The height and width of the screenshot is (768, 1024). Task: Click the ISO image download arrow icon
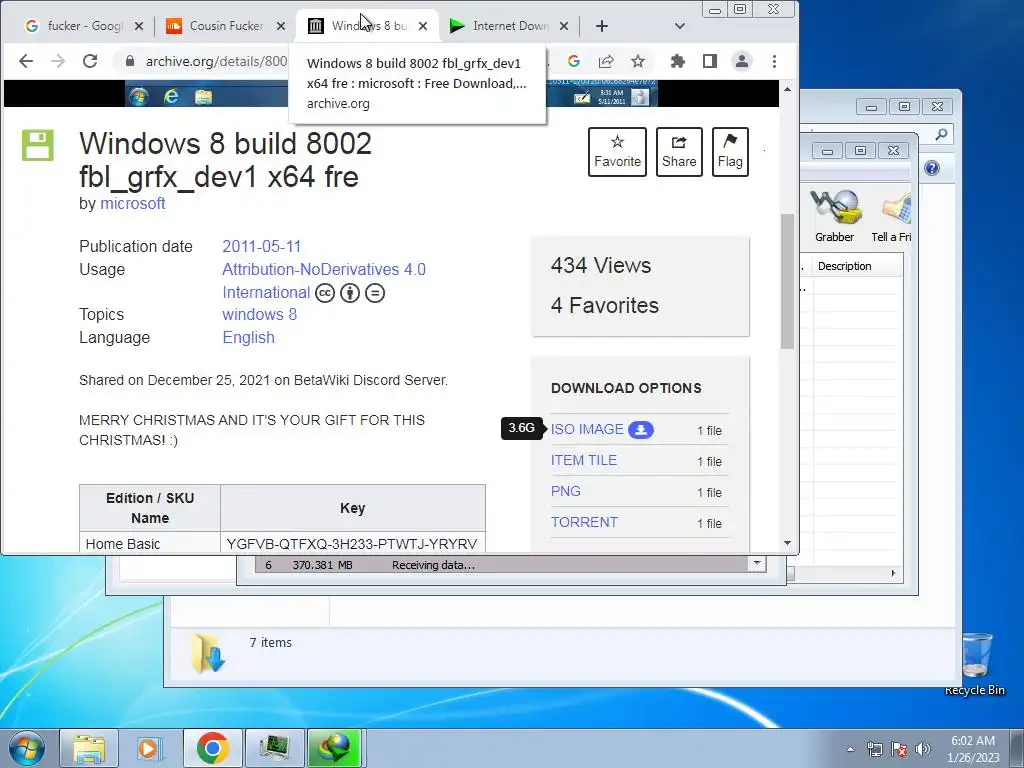tap(641, 430)
